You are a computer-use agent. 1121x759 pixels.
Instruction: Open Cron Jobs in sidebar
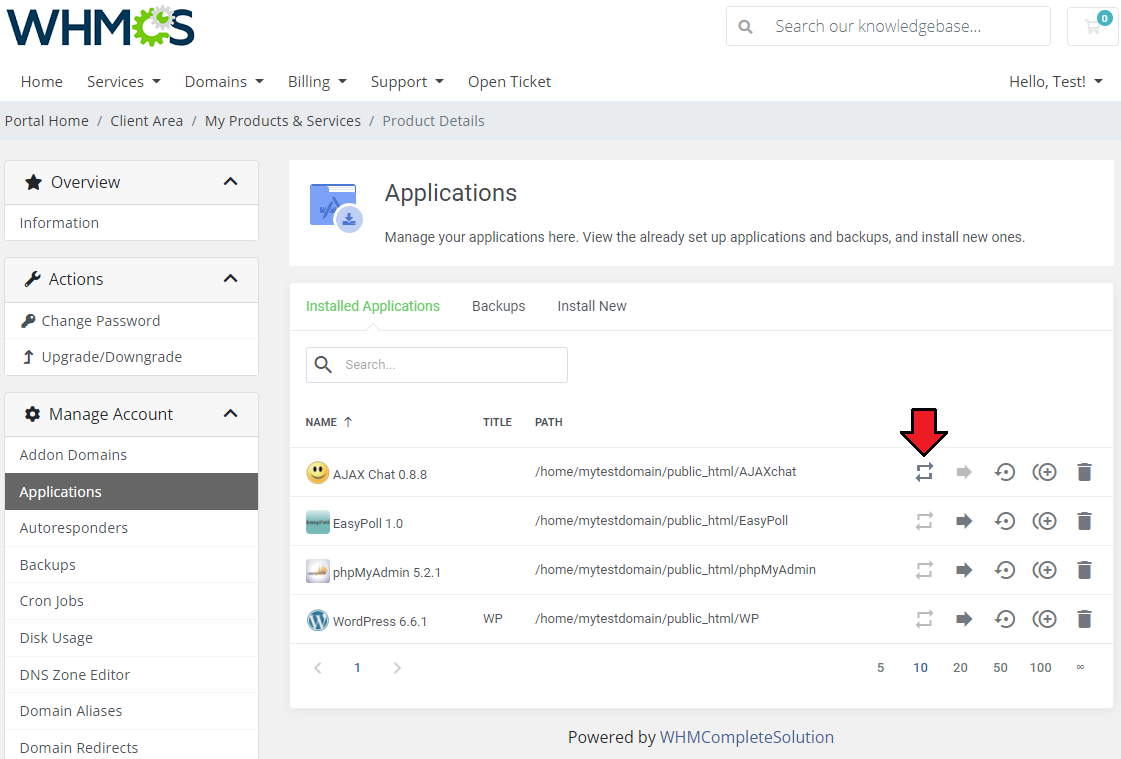(132, 601)
